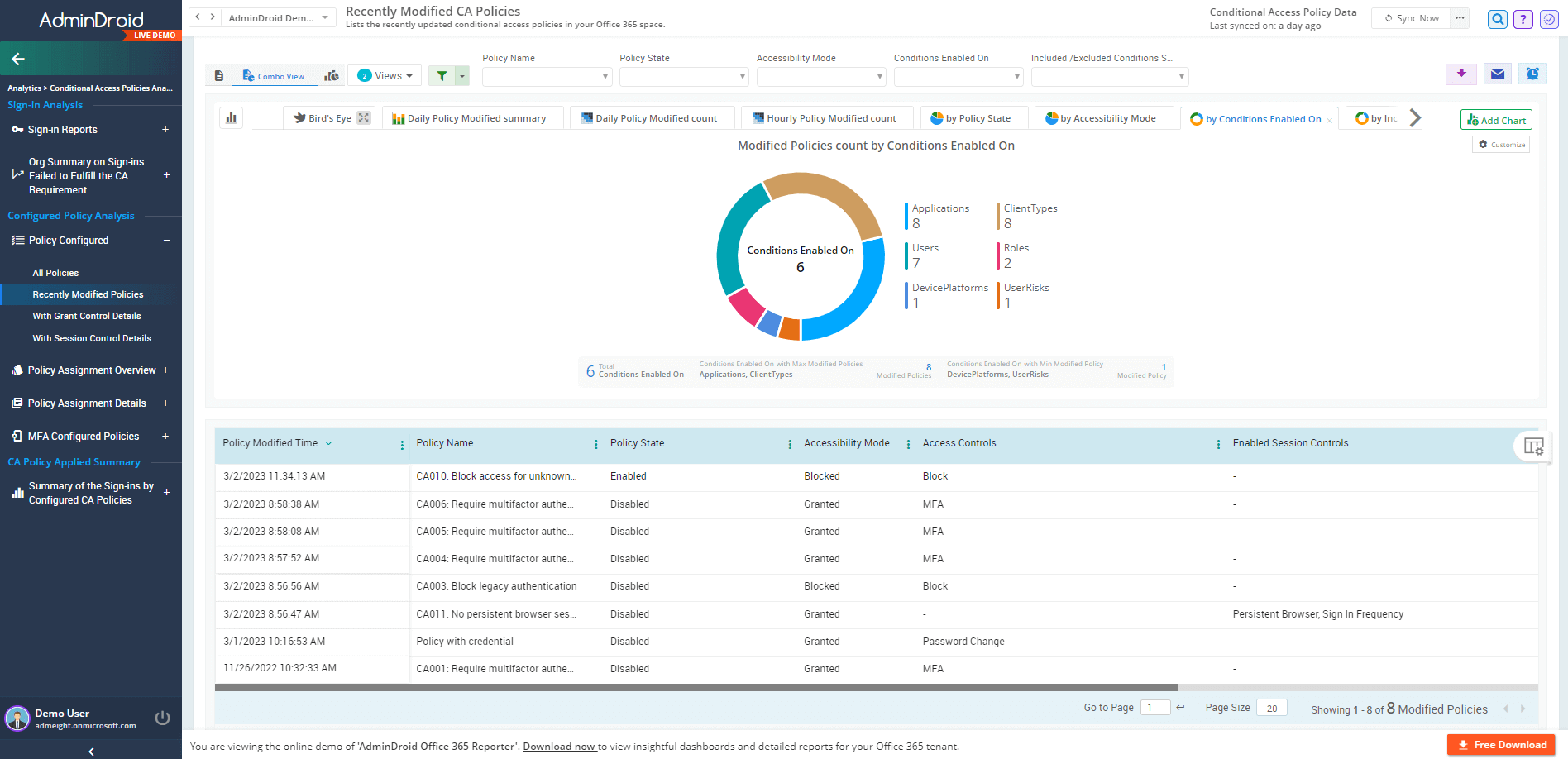Apply filters using the green funnel icon
Screen dimensions: 1568x759
tap(442, 75)
